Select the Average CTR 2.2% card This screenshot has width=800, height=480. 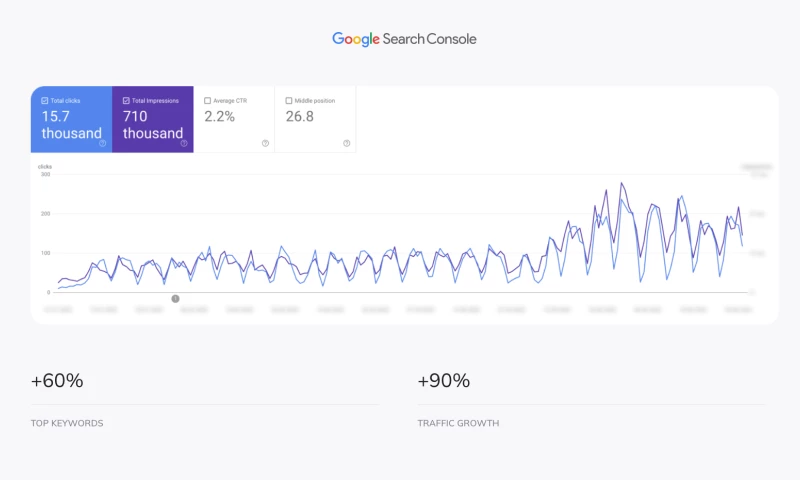pyautogui.click(x=234, y=120)
